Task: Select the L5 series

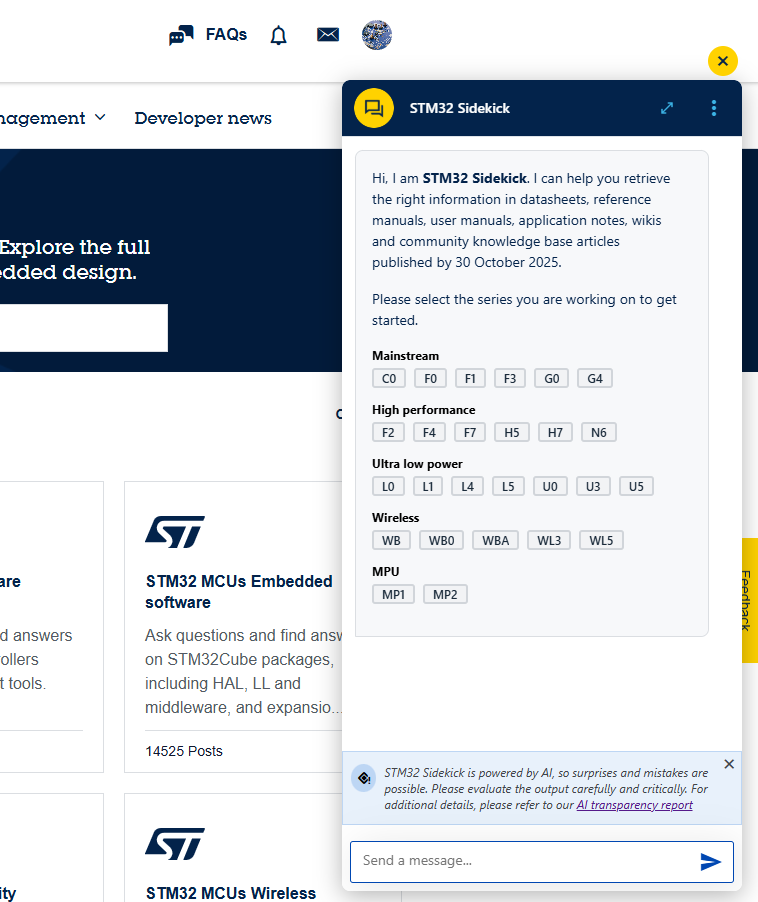Action: [508, 487]
